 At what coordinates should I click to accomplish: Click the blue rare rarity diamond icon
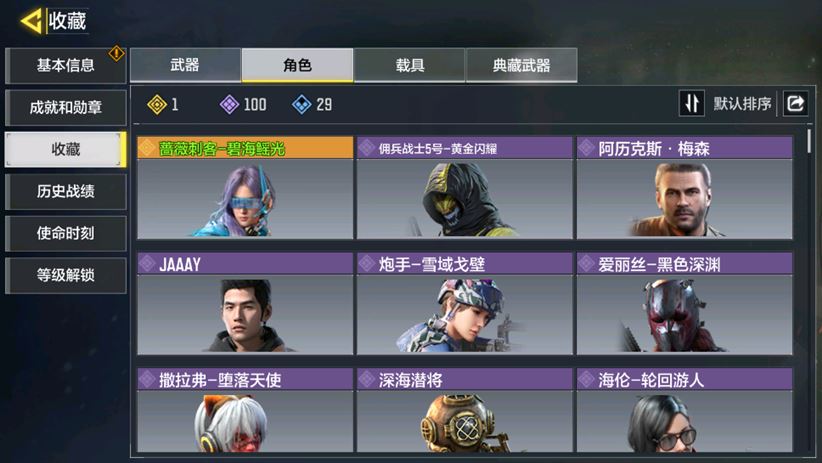click(301, 105)
